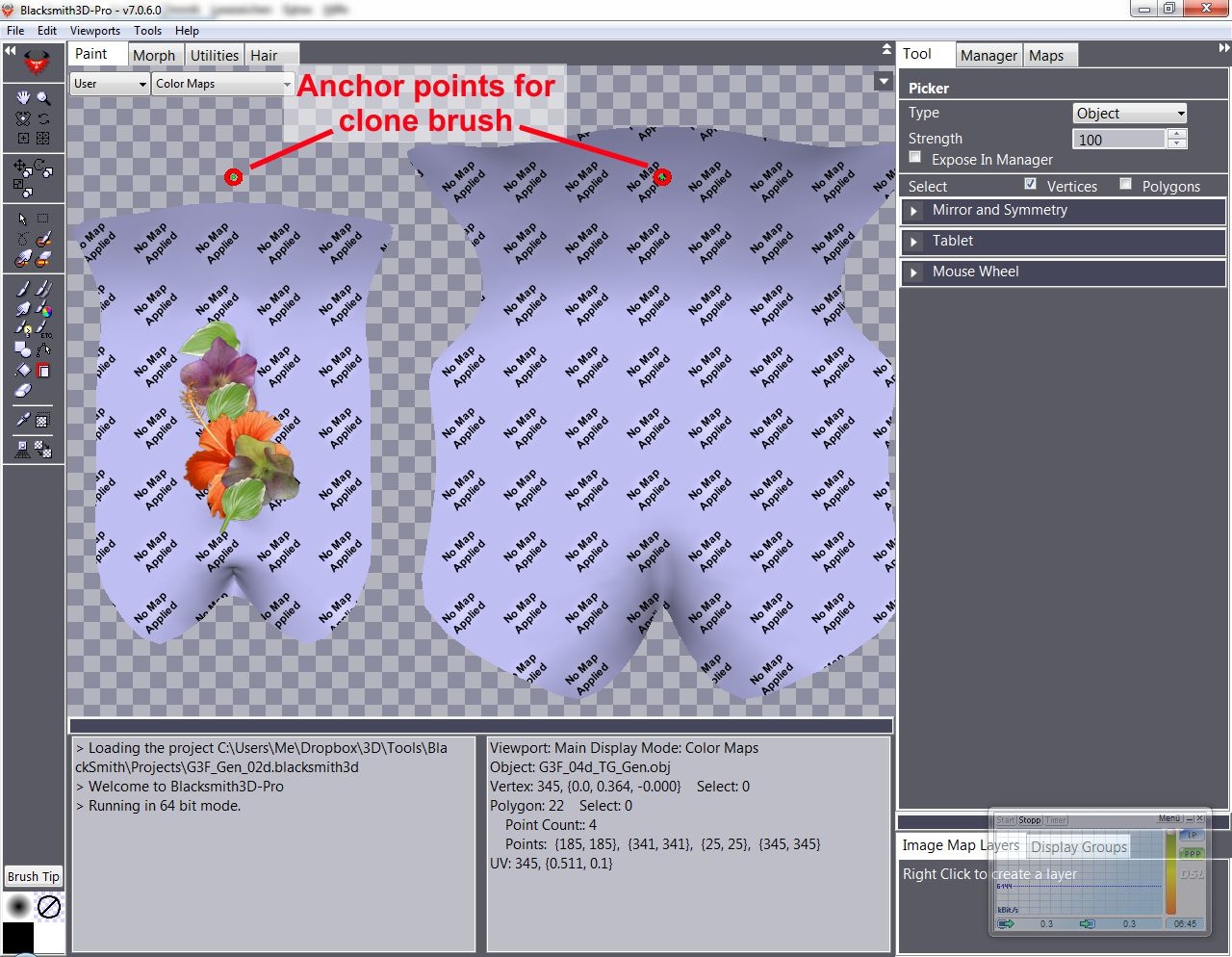
Task: Toggle the Expose In Manager checkbox
Action: 915,158
